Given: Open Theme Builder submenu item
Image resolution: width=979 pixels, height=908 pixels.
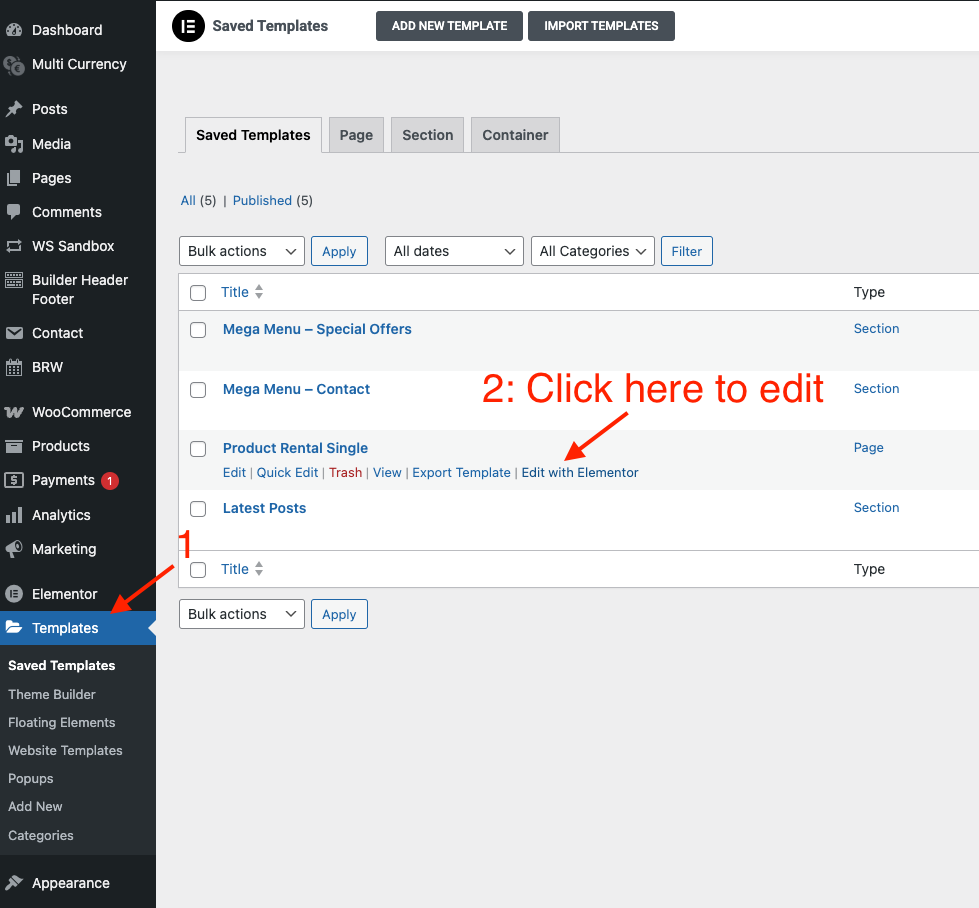Looking at the screenshot, I should point(52,694).
